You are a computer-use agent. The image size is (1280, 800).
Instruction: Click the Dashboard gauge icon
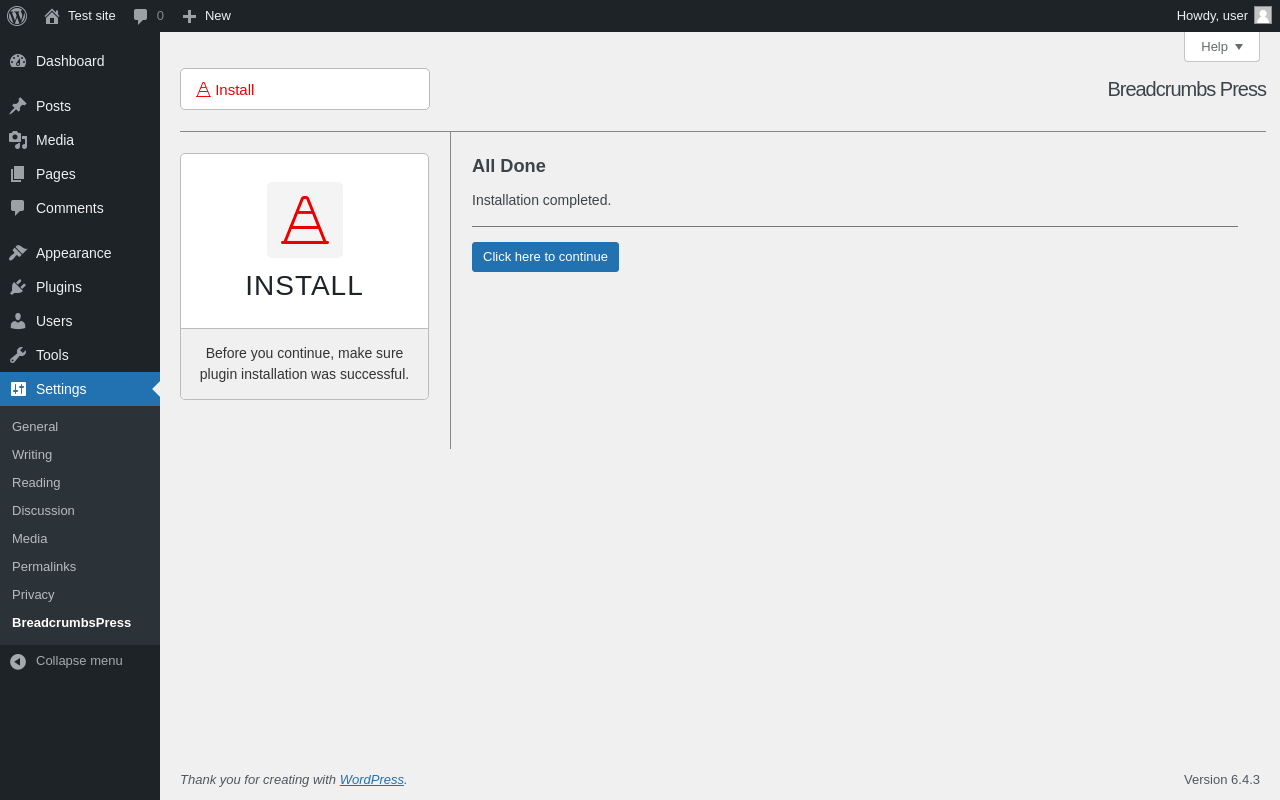(x=18, y=61)
